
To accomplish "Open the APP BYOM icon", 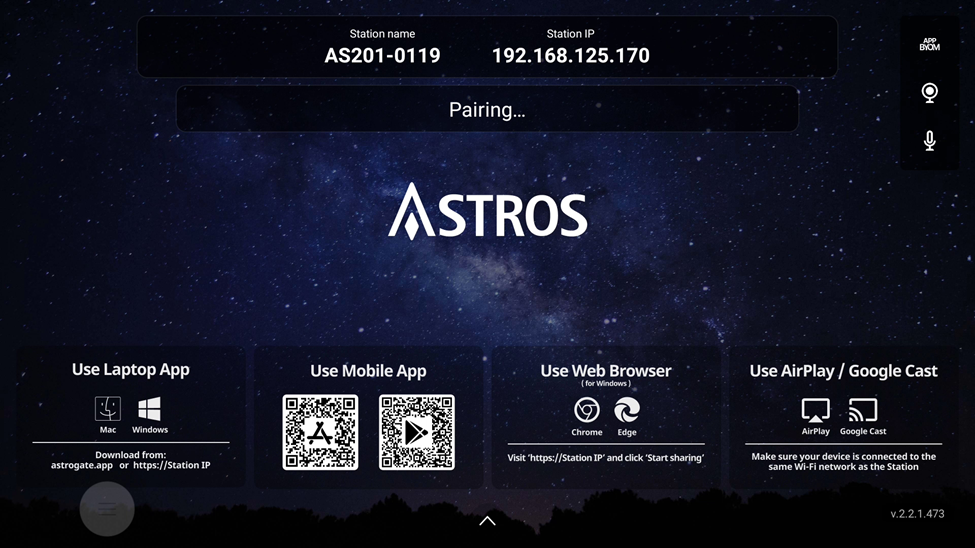I will (929, 45).
